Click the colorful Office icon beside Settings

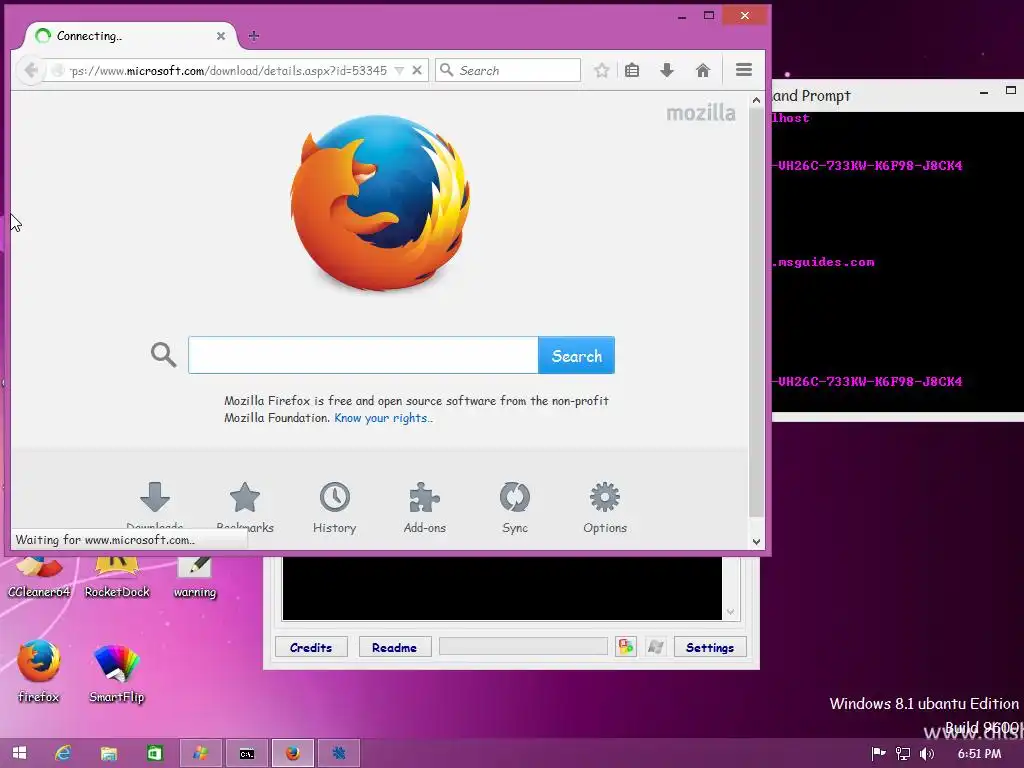point(626,647)
